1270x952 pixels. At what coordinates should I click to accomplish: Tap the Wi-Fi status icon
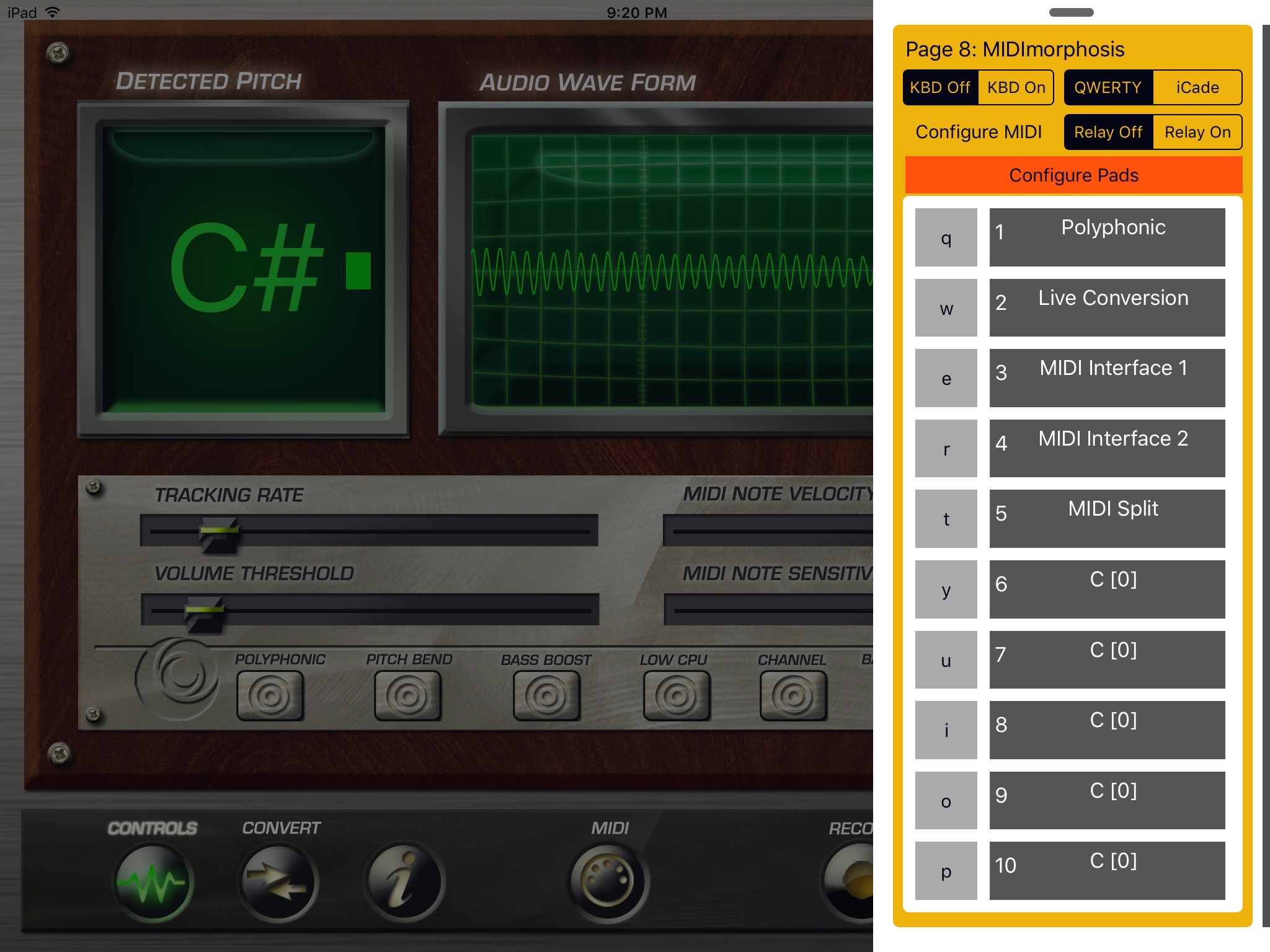53,12
